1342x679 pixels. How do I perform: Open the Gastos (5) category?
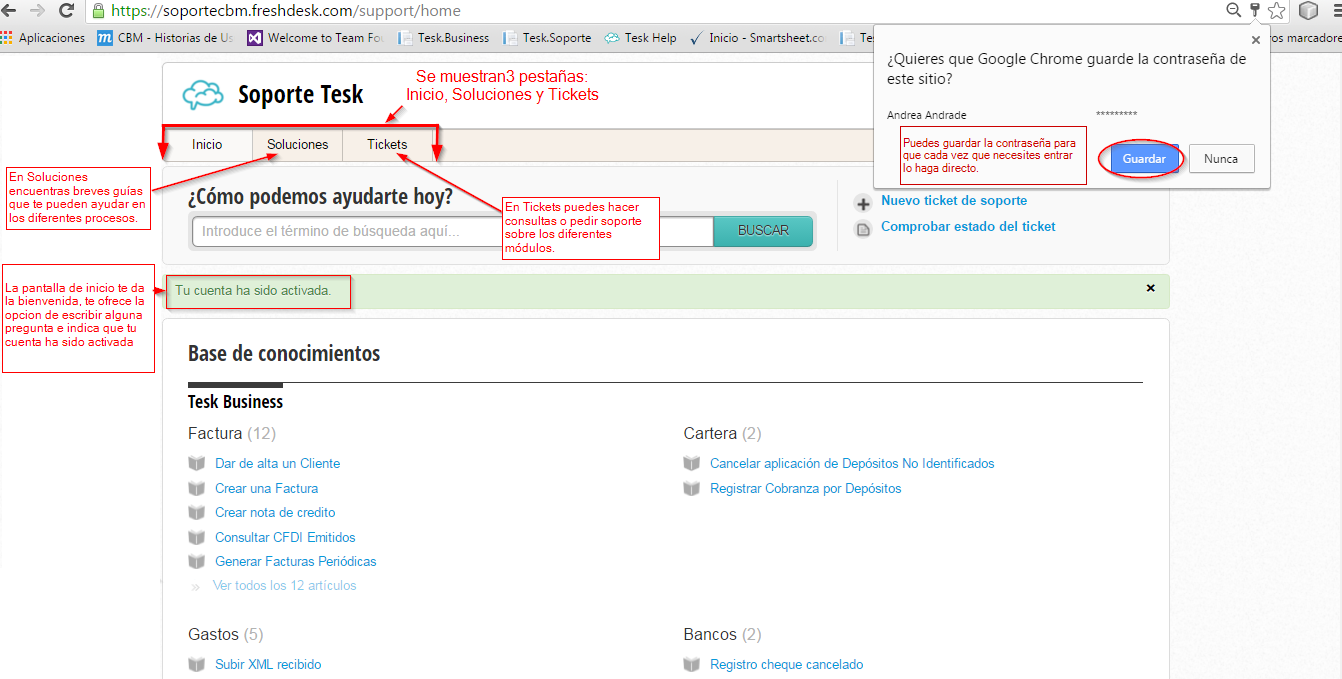[226, 634]
